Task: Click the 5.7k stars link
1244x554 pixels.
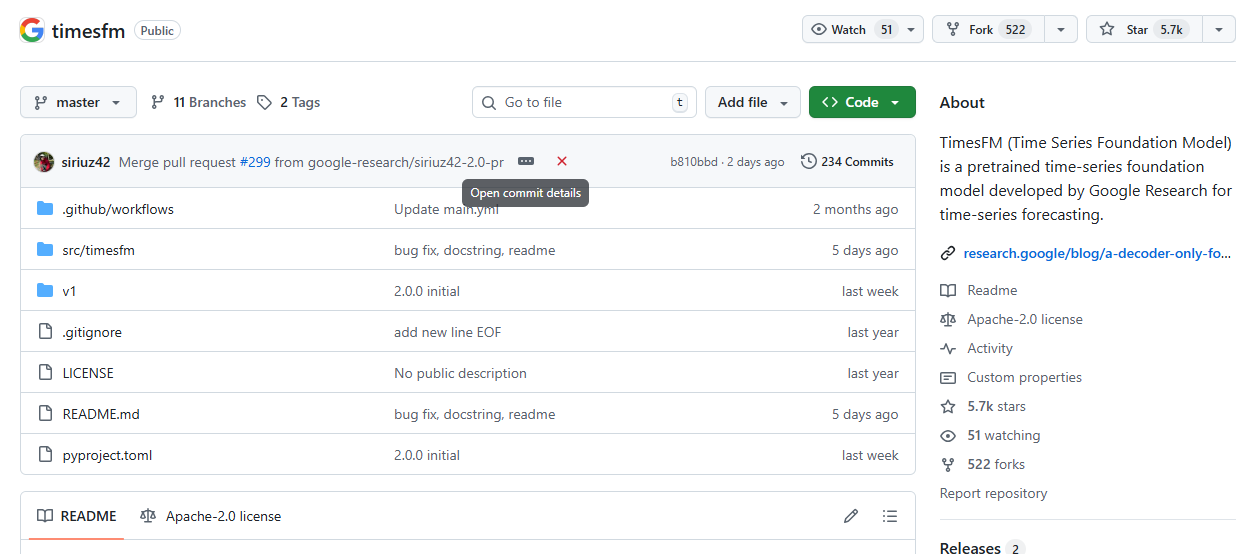Action: [x=996, y=406]
